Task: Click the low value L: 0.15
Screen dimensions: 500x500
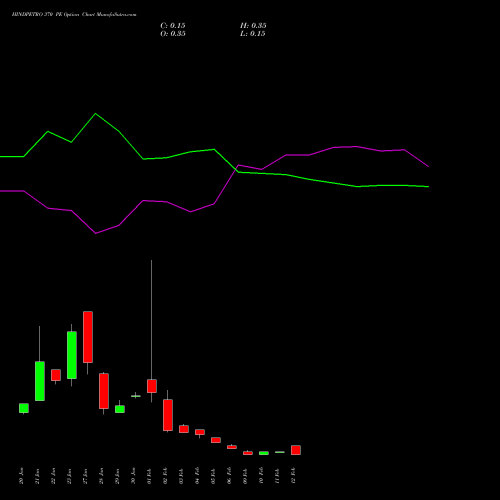Action: click(x=253, y=34)
